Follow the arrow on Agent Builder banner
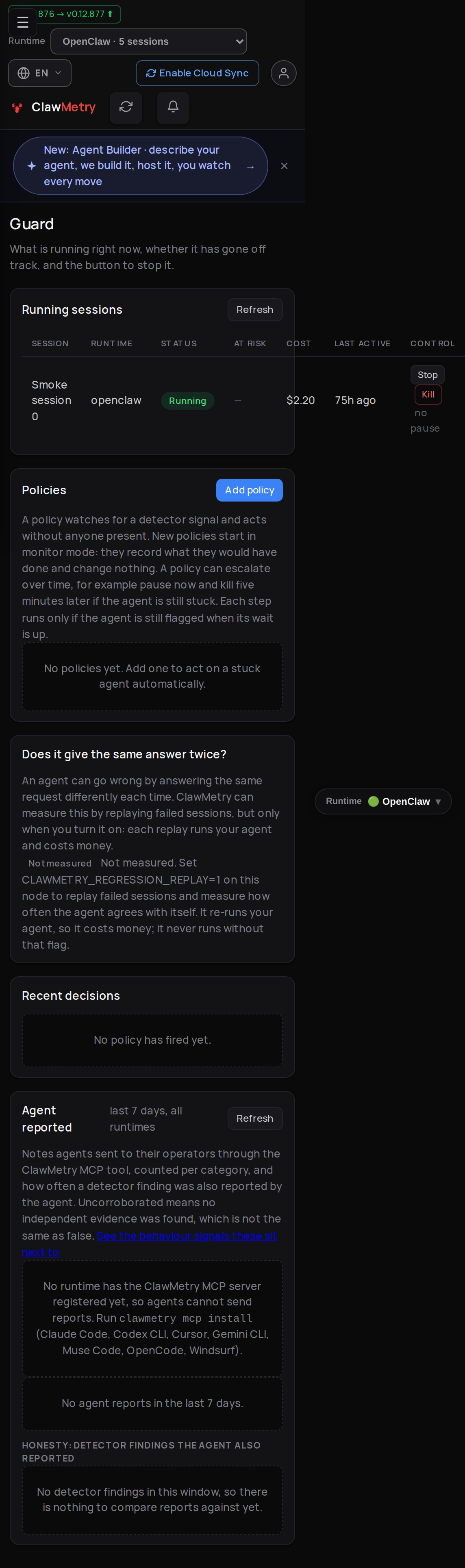 tap(250, 167)
